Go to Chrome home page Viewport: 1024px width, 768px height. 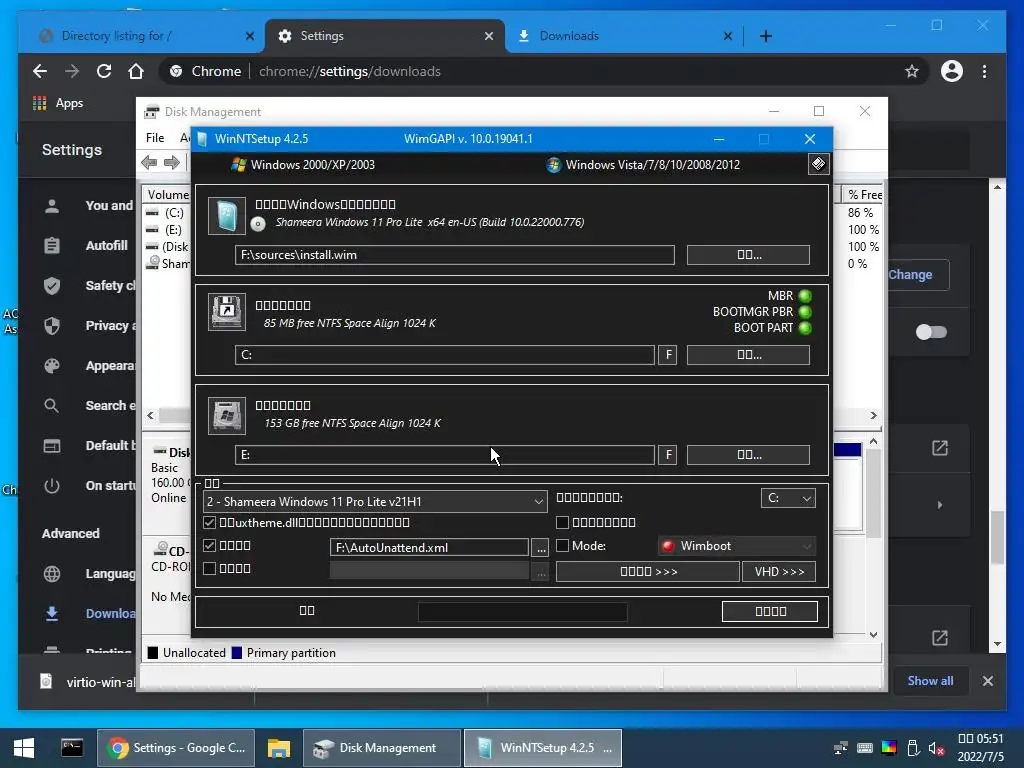[136, 71]
